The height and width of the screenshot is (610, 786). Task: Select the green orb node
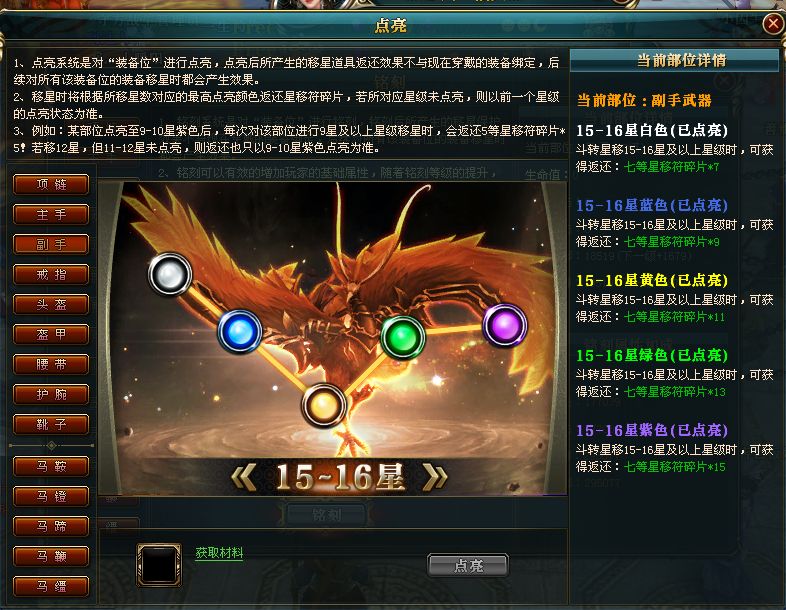403,337
